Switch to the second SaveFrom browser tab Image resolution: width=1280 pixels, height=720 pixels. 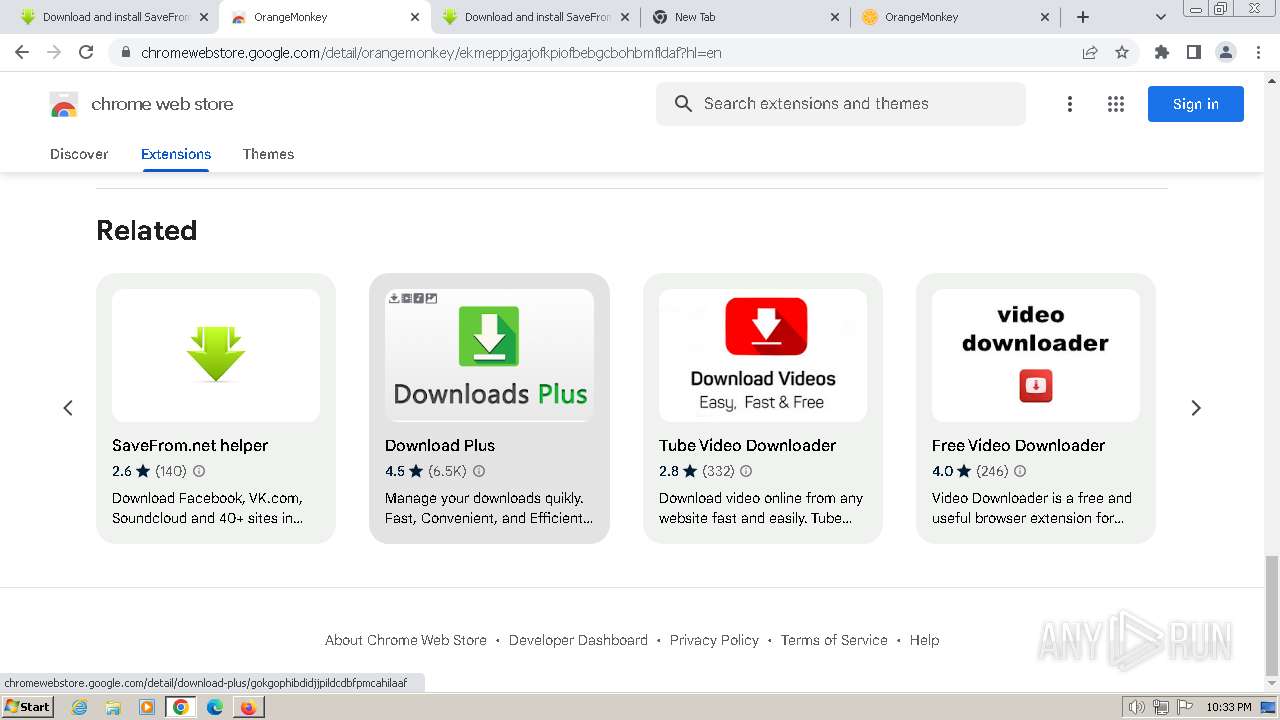(535, 17)
